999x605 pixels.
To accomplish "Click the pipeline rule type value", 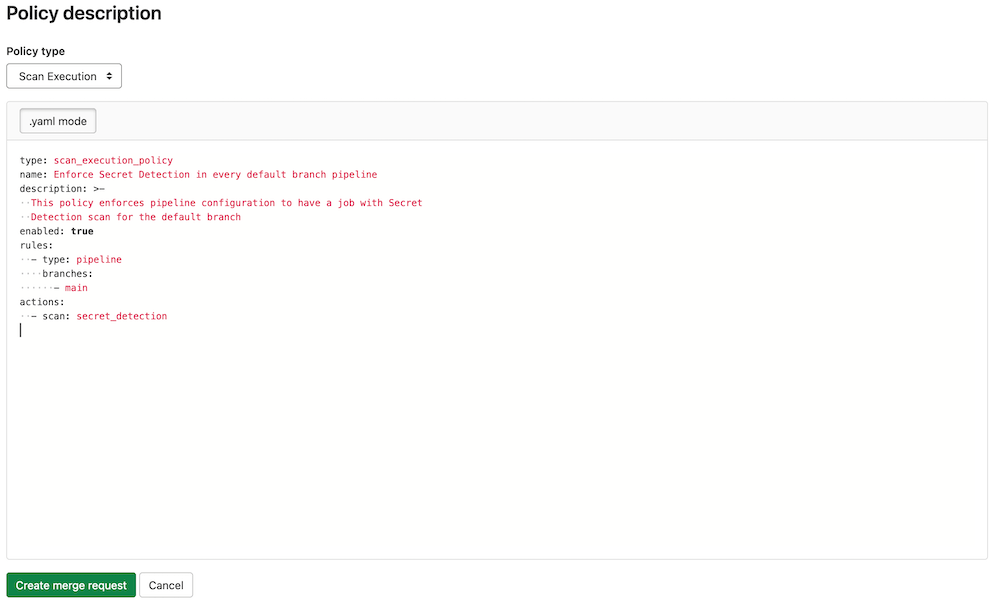I will pos(99,259).
